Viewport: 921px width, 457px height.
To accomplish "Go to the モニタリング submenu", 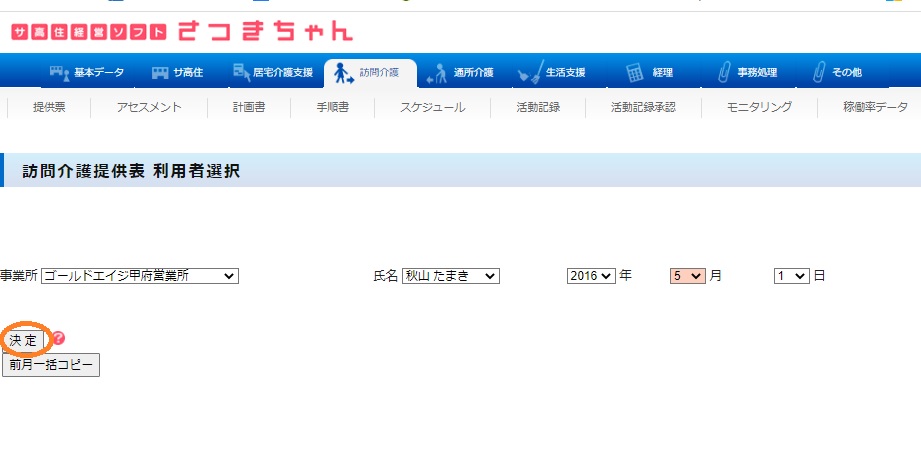I will pyautogui.click(x=759, y=107).
